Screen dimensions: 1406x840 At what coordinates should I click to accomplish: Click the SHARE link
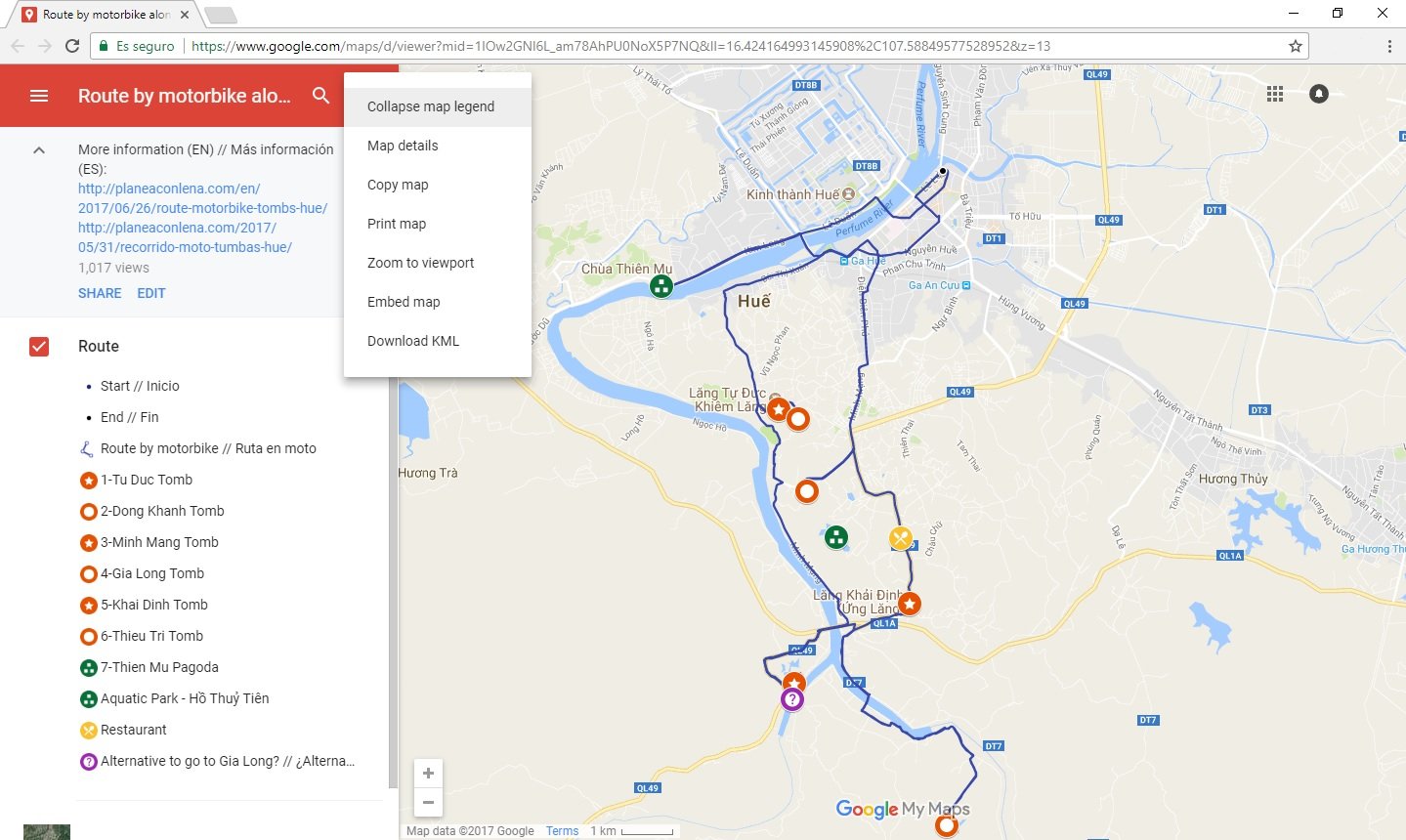(x=100, y=293)
